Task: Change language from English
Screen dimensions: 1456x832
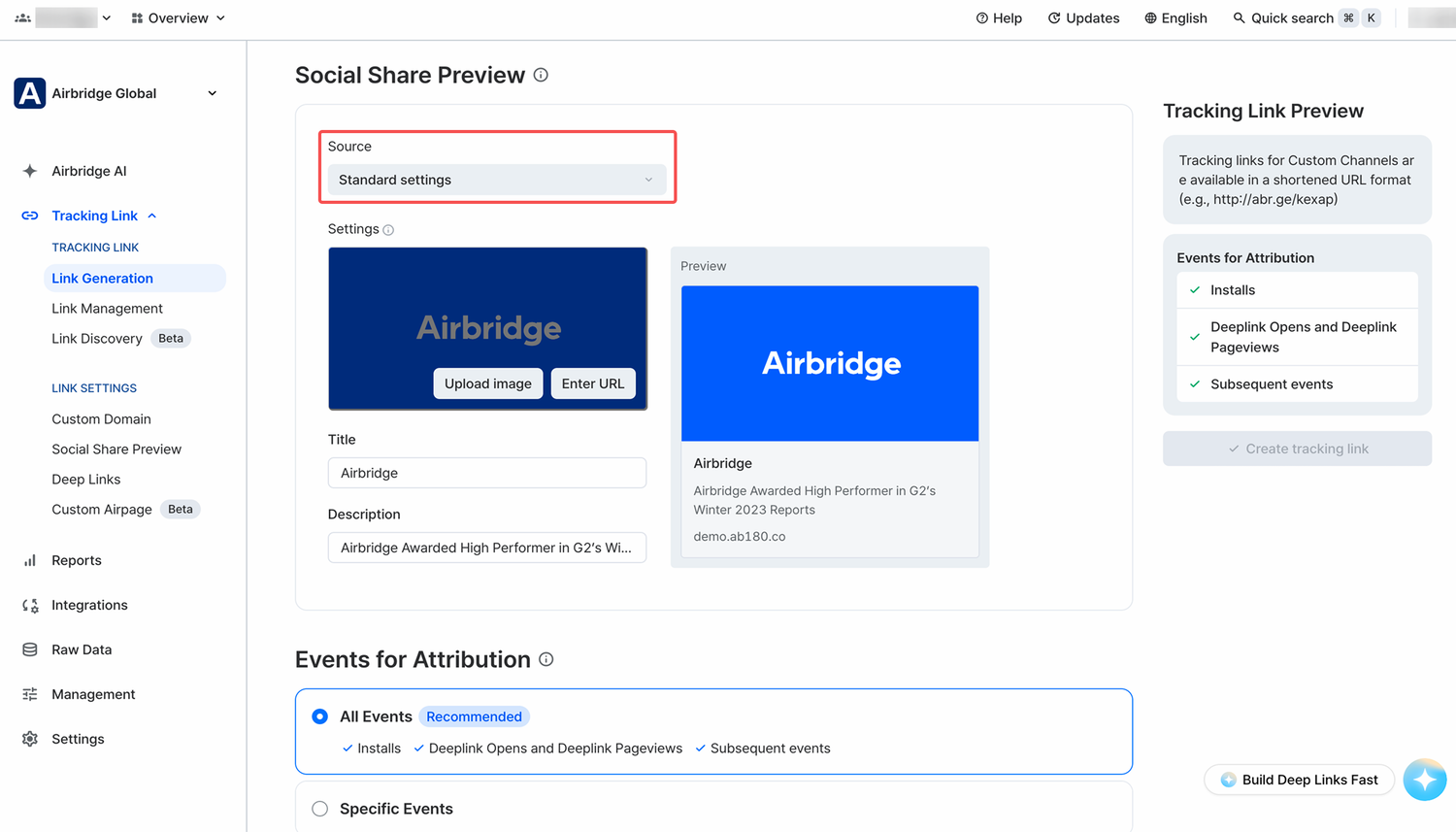Action: [x=1175, y=18]
